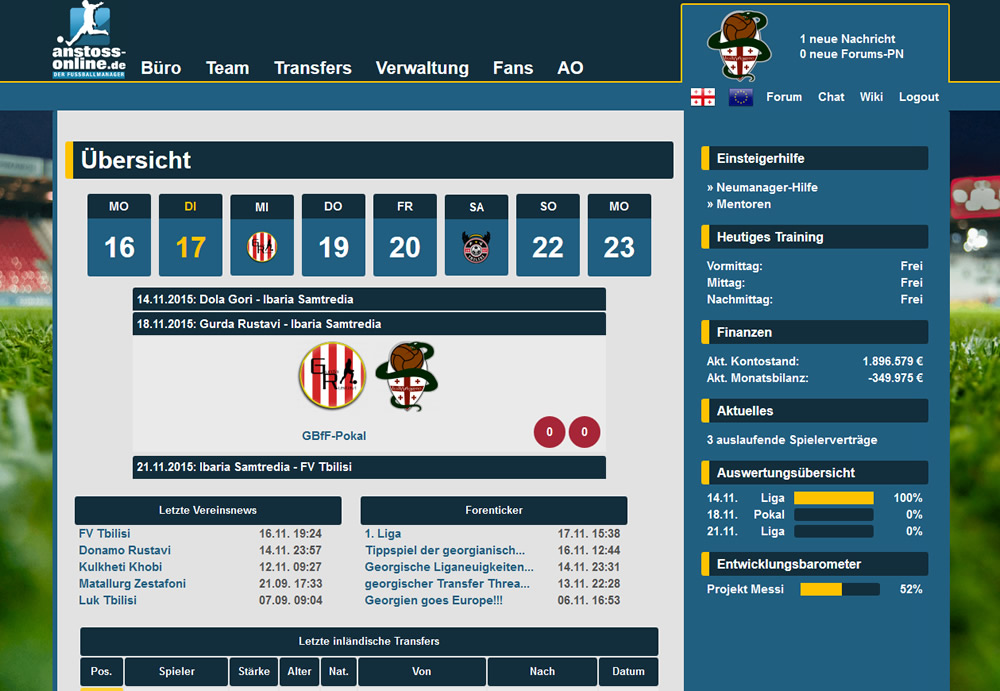Viewport: 1000px width, 691px height.
Task: Click the Datum column header
Action: (x=628, y=671)
